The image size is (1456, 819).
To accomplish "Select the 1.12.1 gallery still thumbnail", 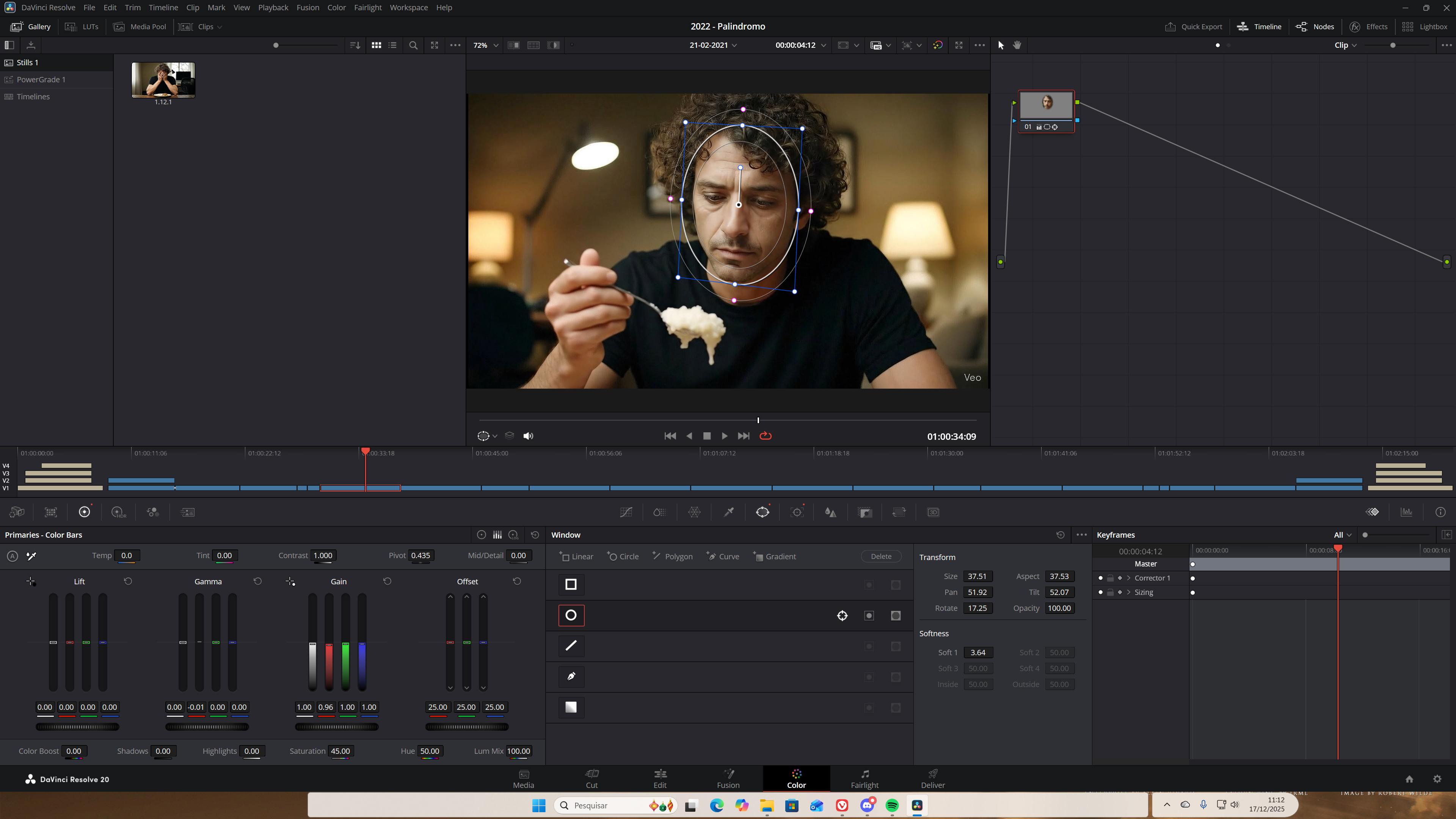I will click(x=163, y=80).
